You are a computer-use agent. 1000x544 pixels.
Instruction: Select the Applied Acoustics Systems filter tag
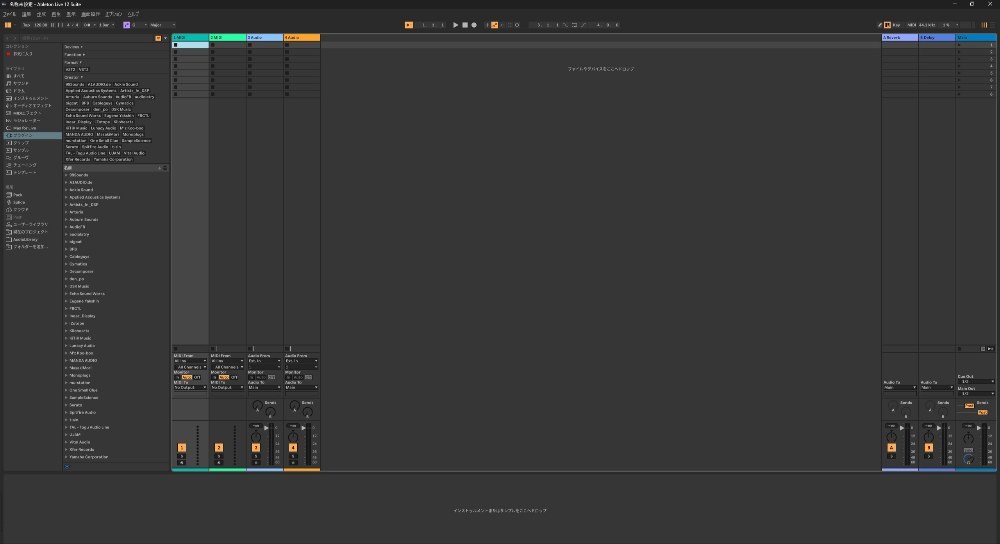point(91,91)
